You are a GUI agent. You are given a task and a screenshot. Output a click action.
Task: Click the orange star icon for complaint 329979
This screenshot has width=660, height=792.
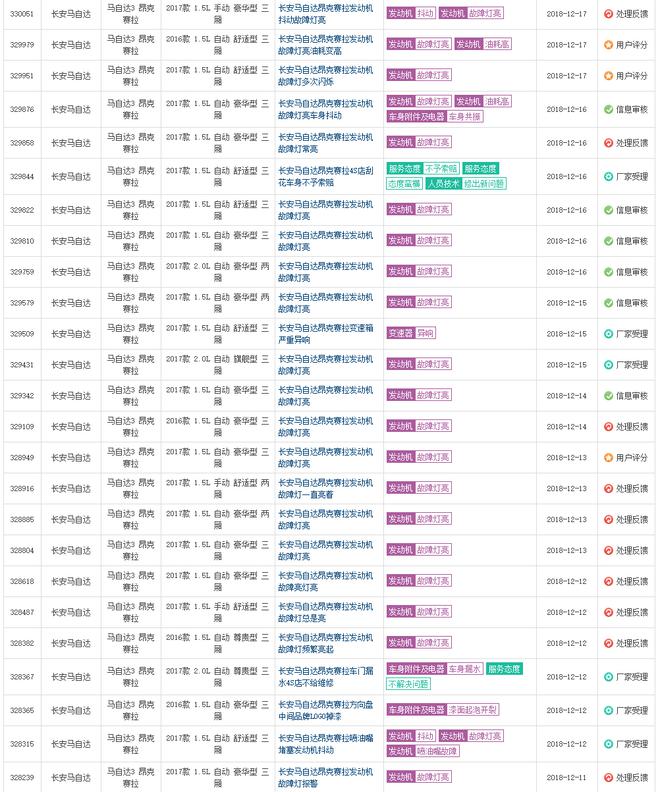pyautogui.click(x=608, y=45)
